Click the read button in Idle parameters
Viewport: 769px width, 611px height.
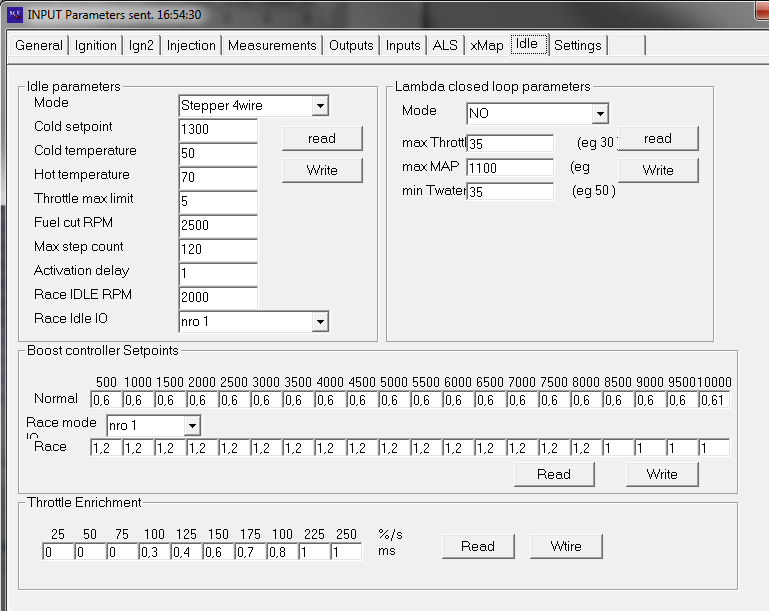pos(322,138)
